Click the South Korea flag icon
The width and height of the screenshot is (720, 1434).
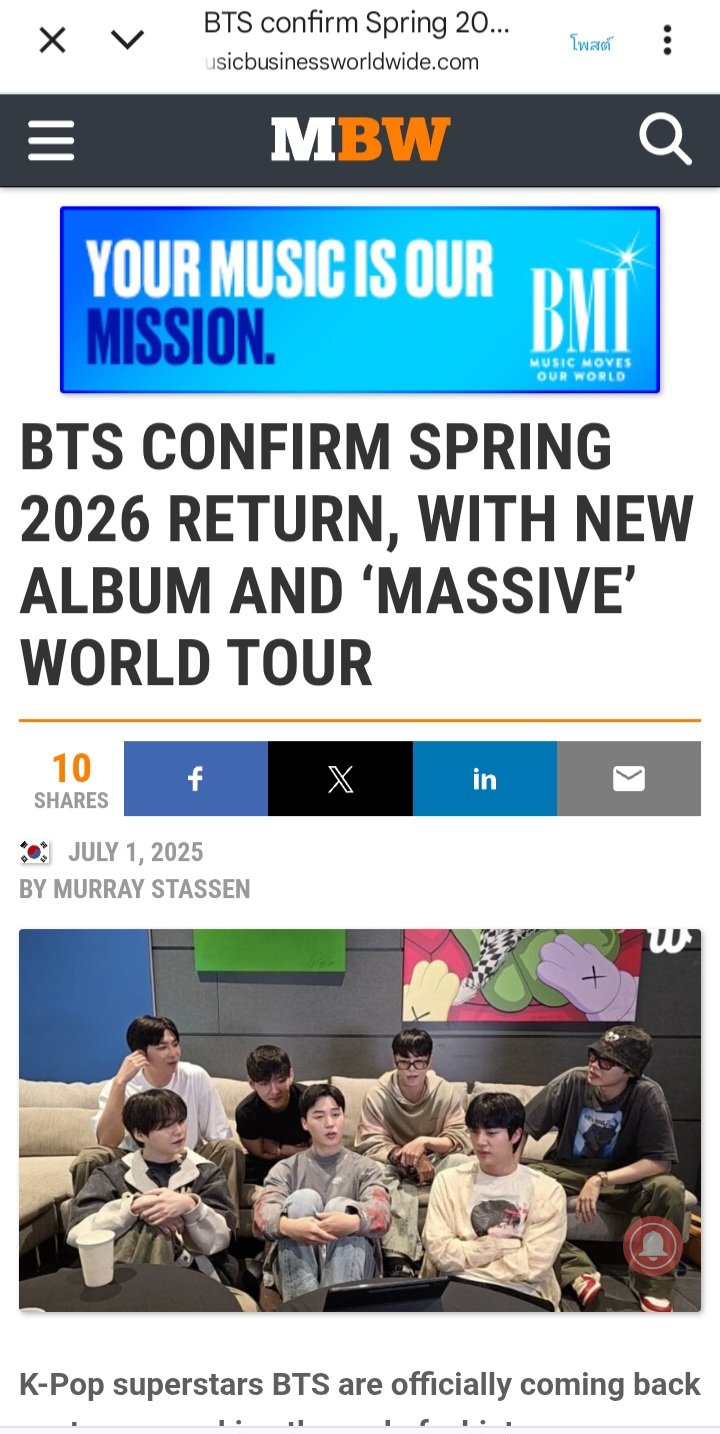coord(35,852)
